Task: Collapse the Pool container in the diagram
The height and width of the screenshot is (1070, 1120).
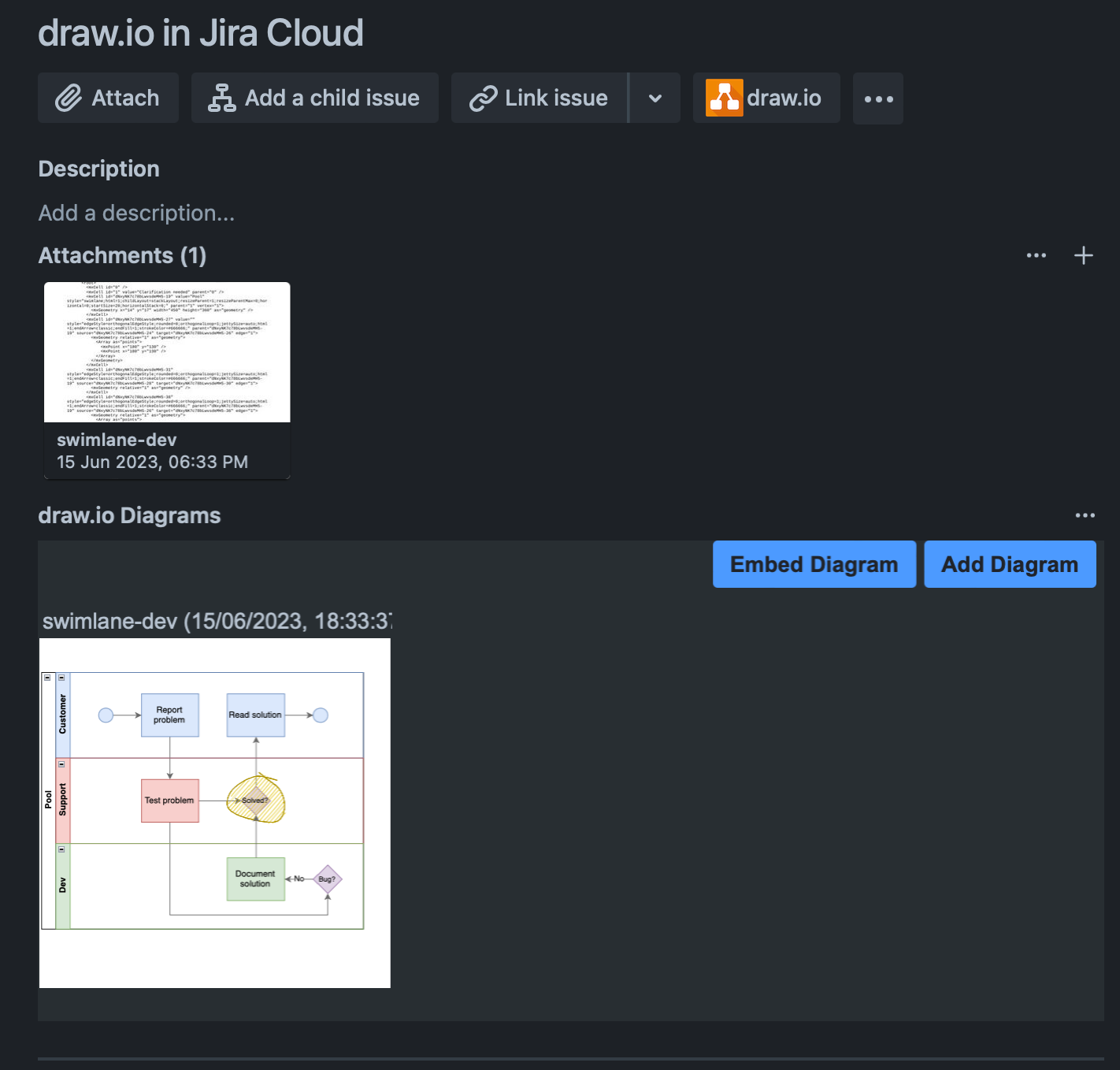Action: click(49, 676)
